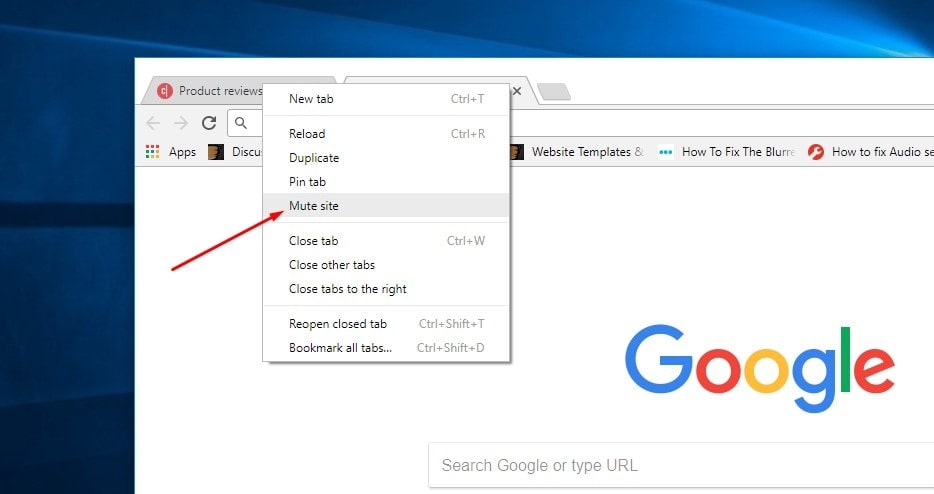Click the Search Google or type URL box

(x=681, y=465)
